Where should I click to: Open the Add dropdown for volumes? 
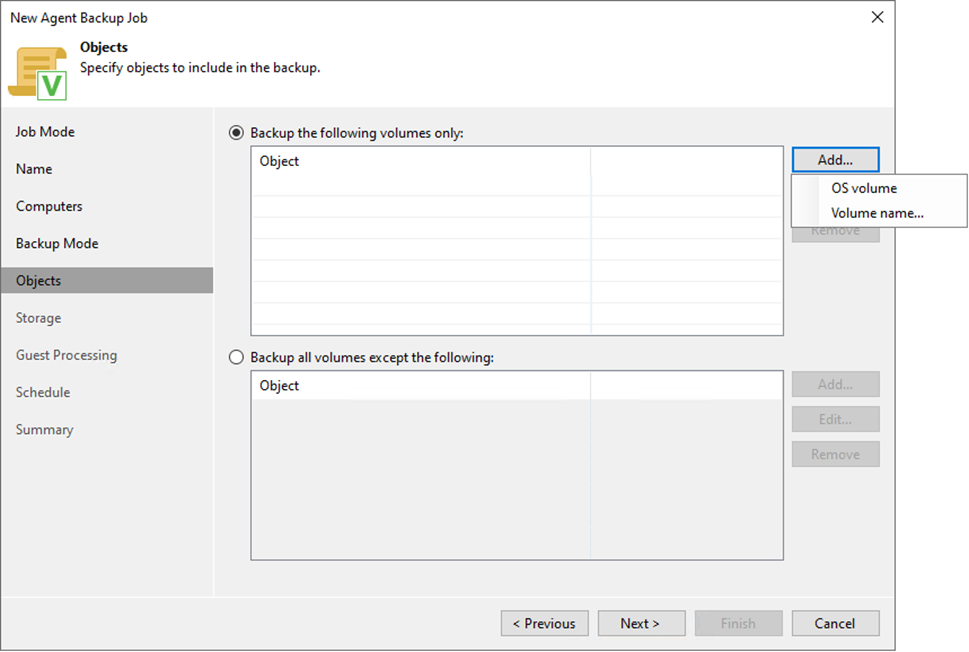click(835, 159)
